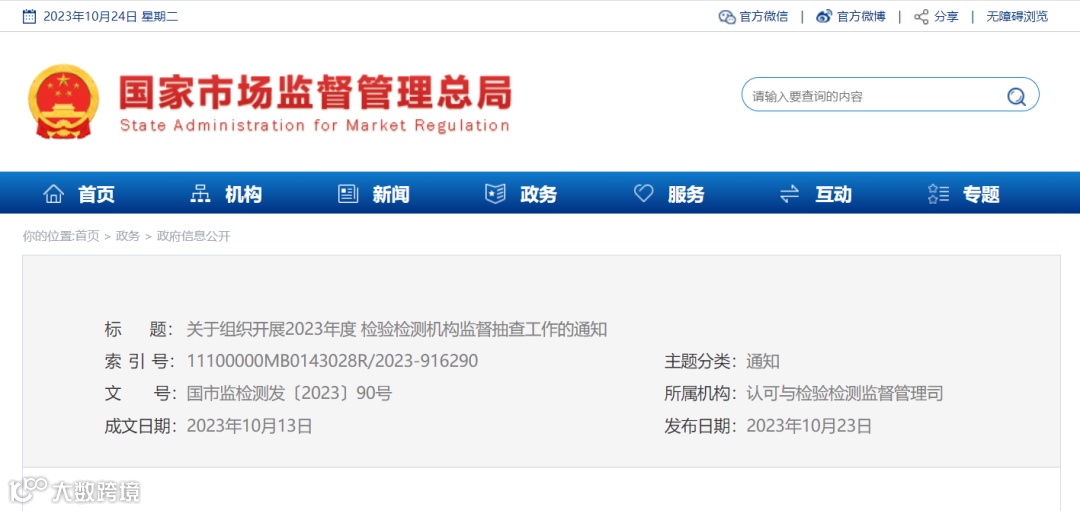Click 认可与检验检测监督管理司 agency name
This screenshot has height=511, width=1080.
(x=844, y=393)
